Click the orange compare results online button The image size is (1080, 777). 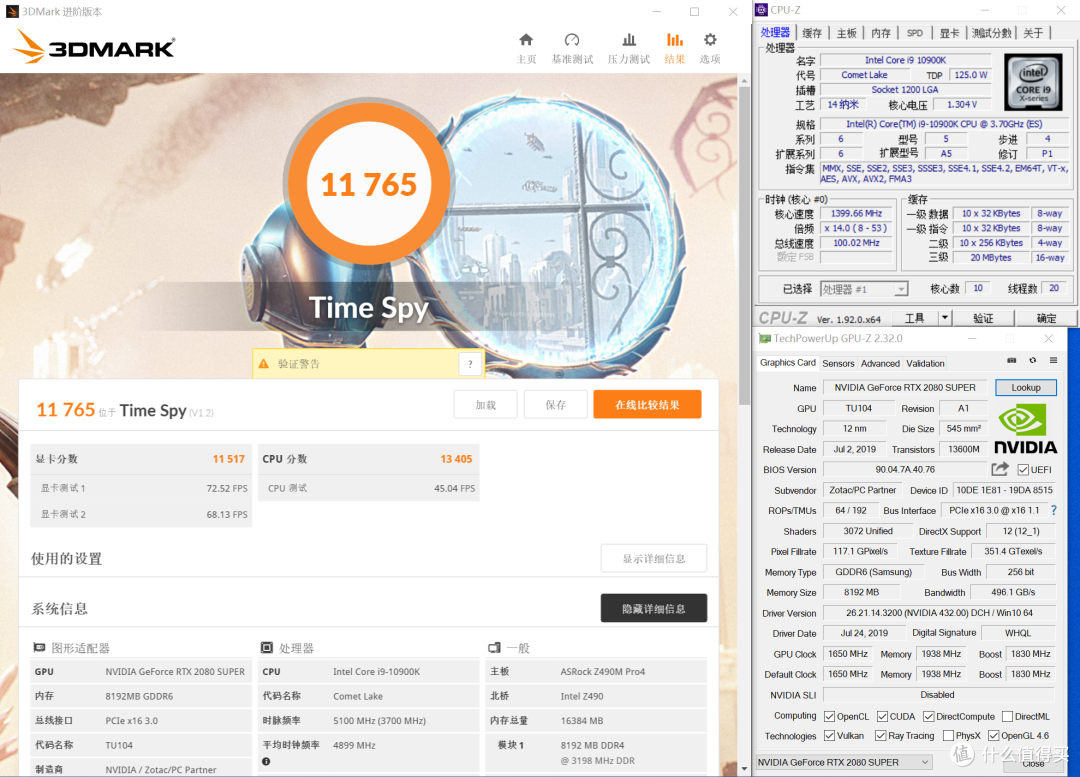647,405
